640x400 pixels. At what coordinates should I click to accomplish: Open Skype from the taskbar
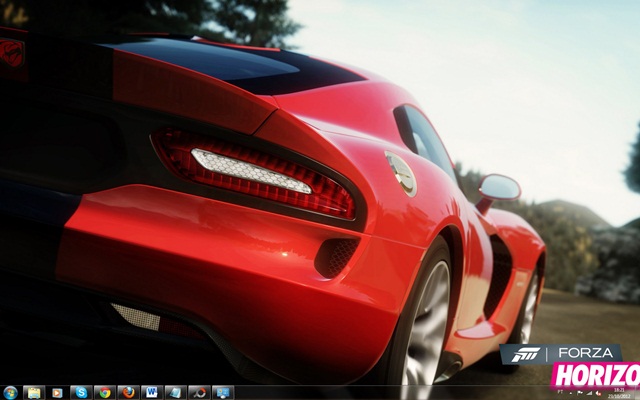[81, 393]
